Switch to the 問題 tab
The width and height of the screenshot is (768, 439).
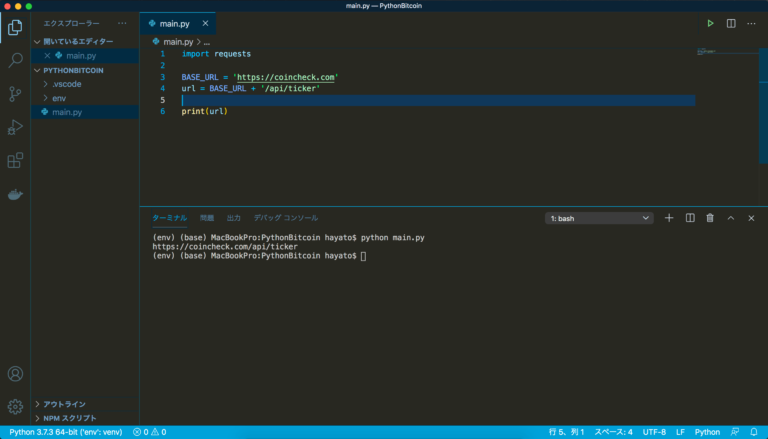pyautogui.click(x=207, y=218)
